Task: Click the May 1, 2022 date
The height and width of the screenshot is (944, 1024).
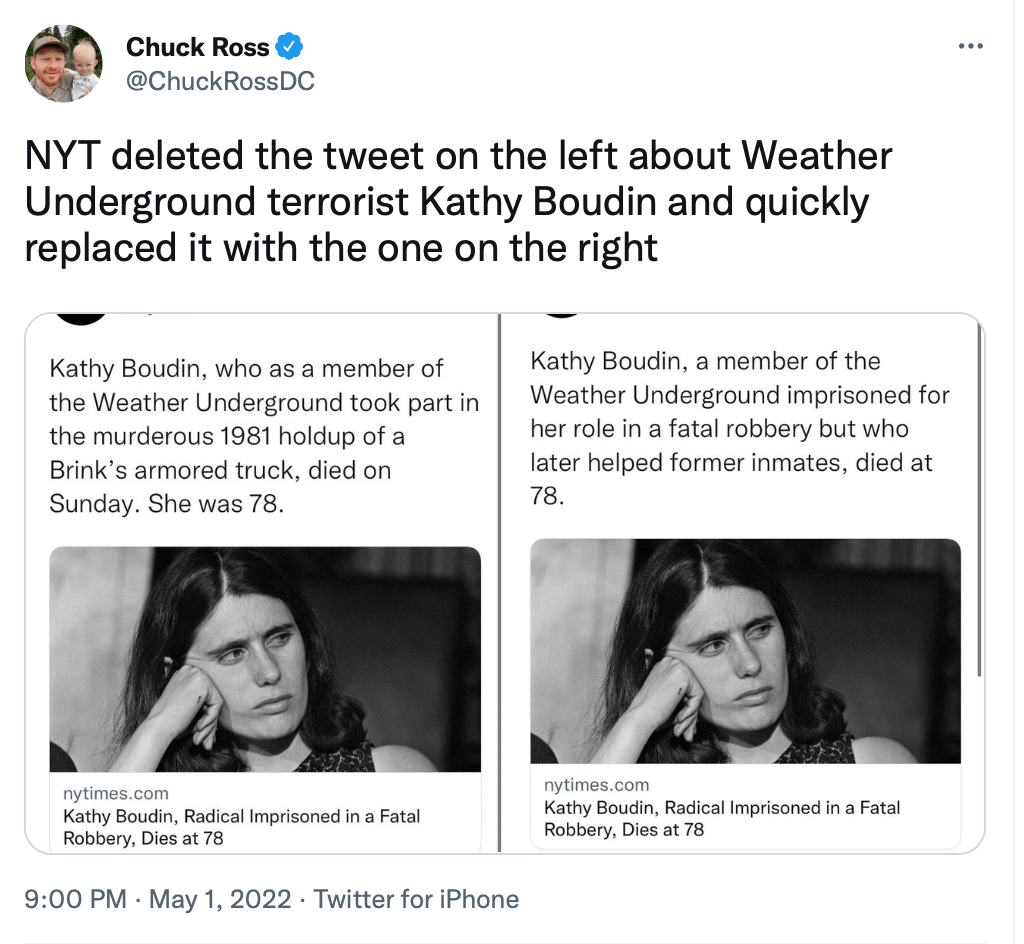Action: (x=220, y=899)
